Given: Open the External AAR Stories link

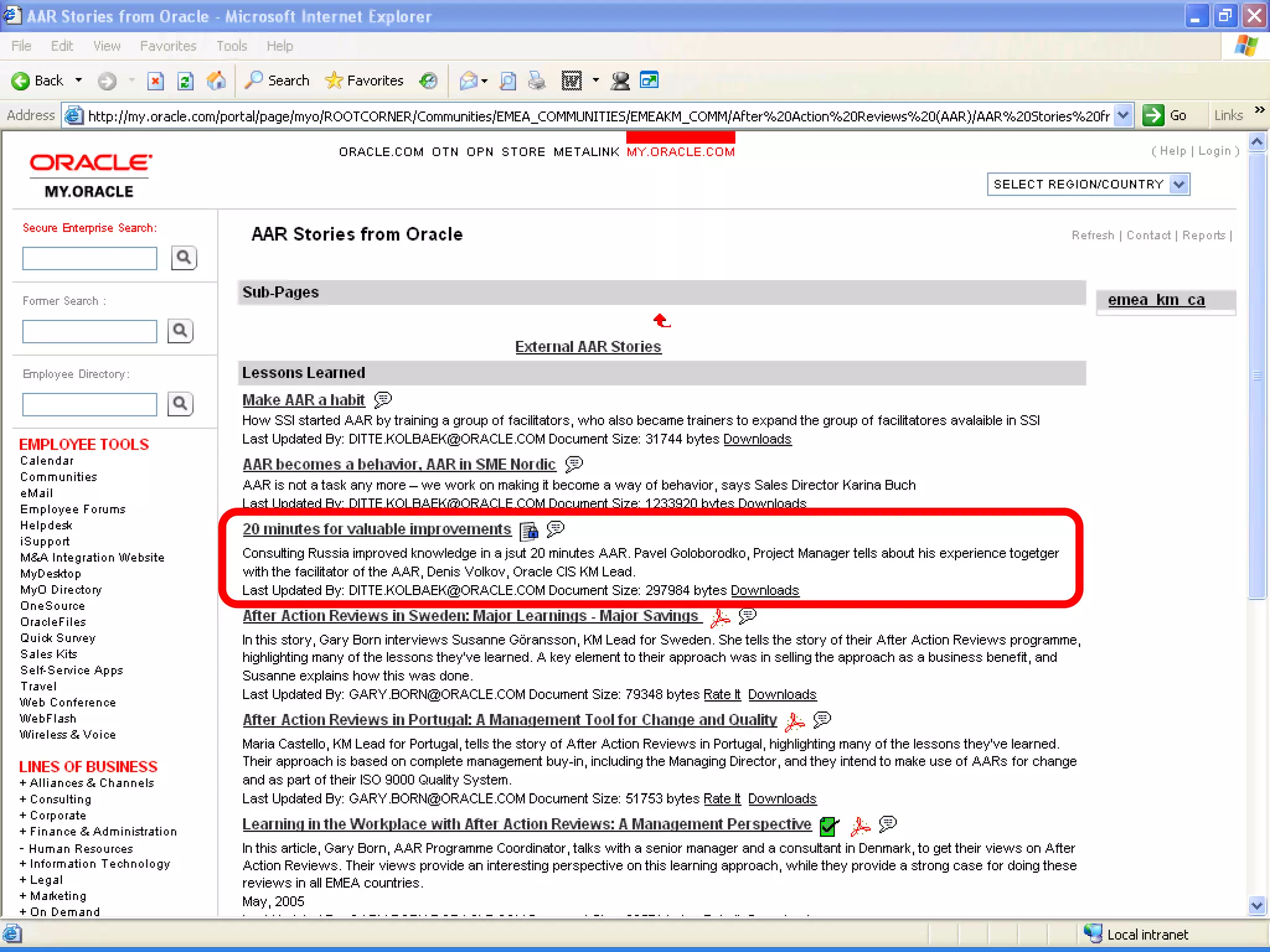Looking at the screenshot, I should point(588,346).
